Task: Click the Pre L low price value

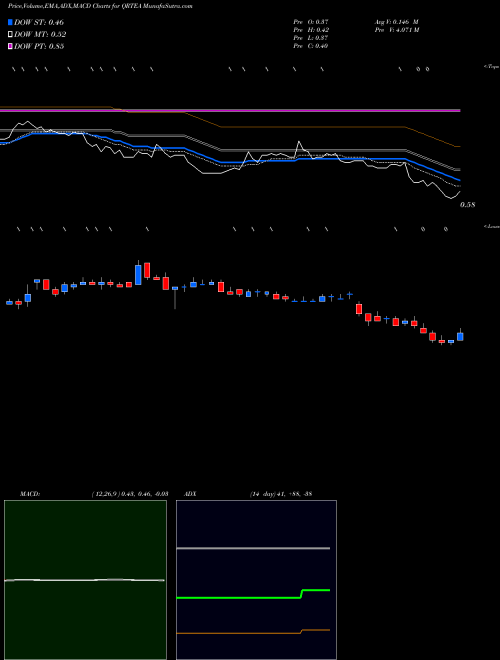Action: [x=322, y=38]
